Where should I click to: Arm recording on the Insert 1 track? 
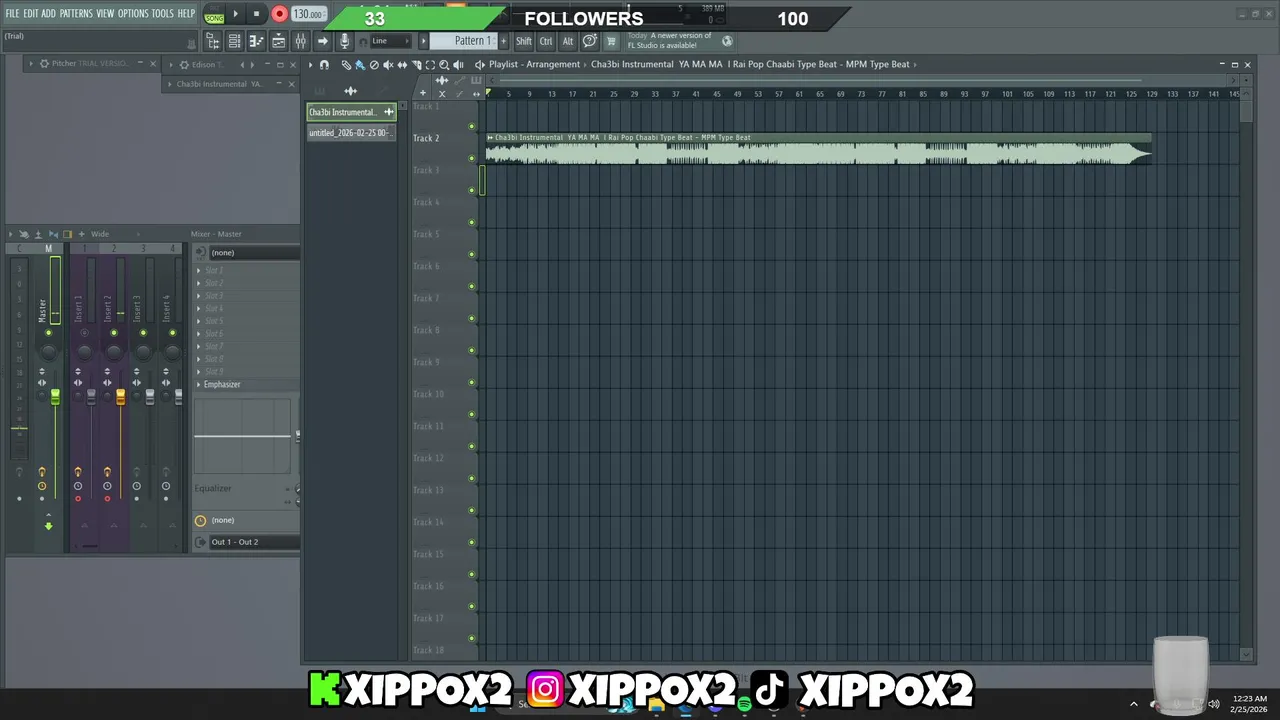pyautogui.click(x=78, y=498)
